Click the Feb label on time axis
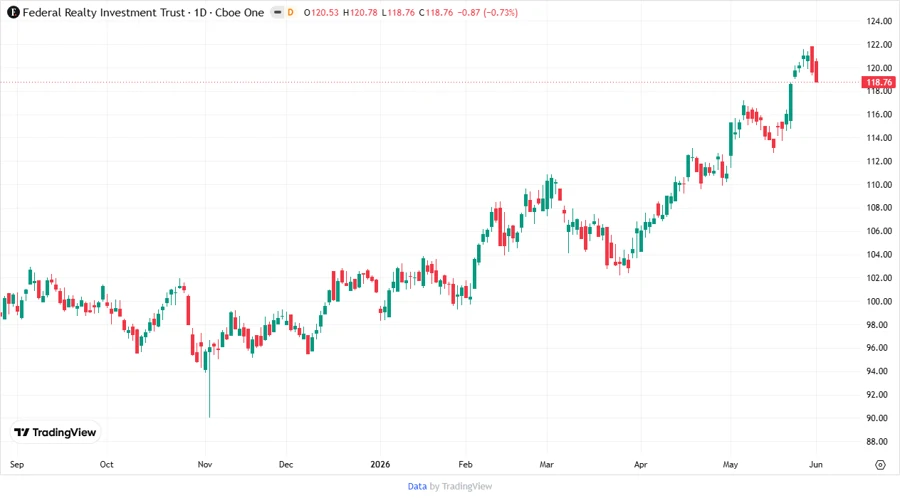Screen dimensions: 900x498 (465, 465)
